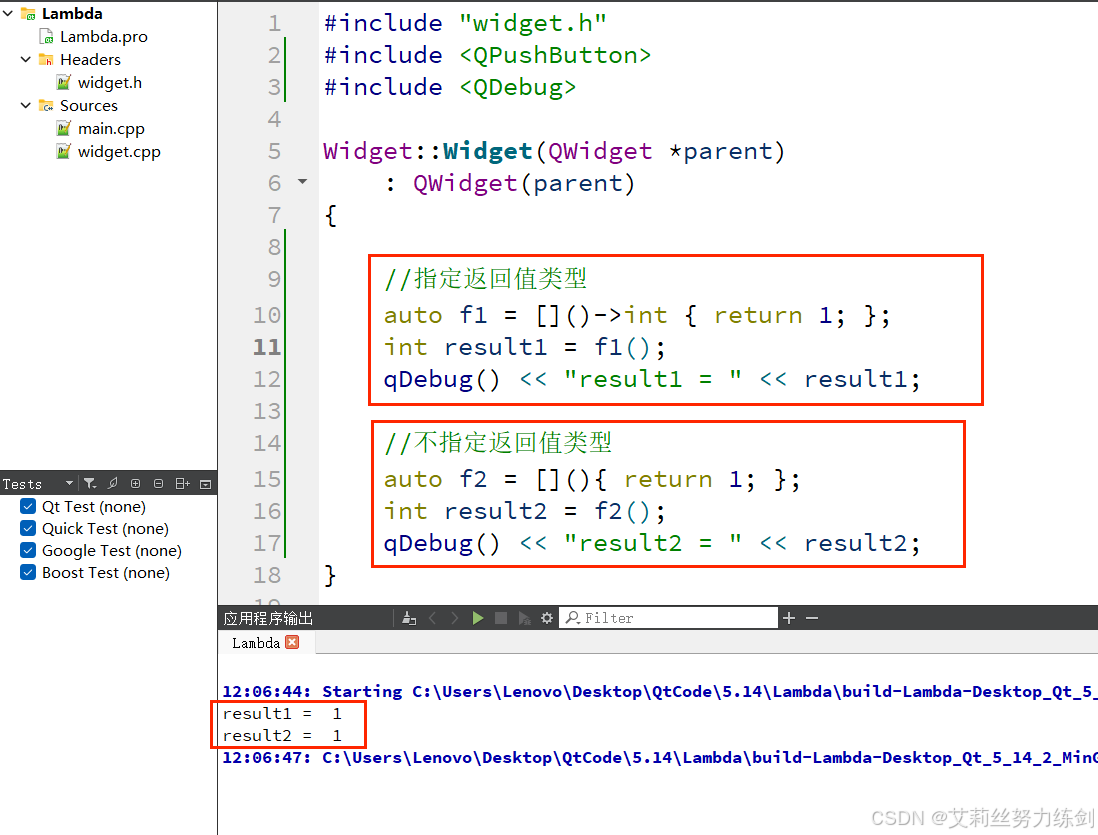Select the Headers folder label

pos(90,60)
